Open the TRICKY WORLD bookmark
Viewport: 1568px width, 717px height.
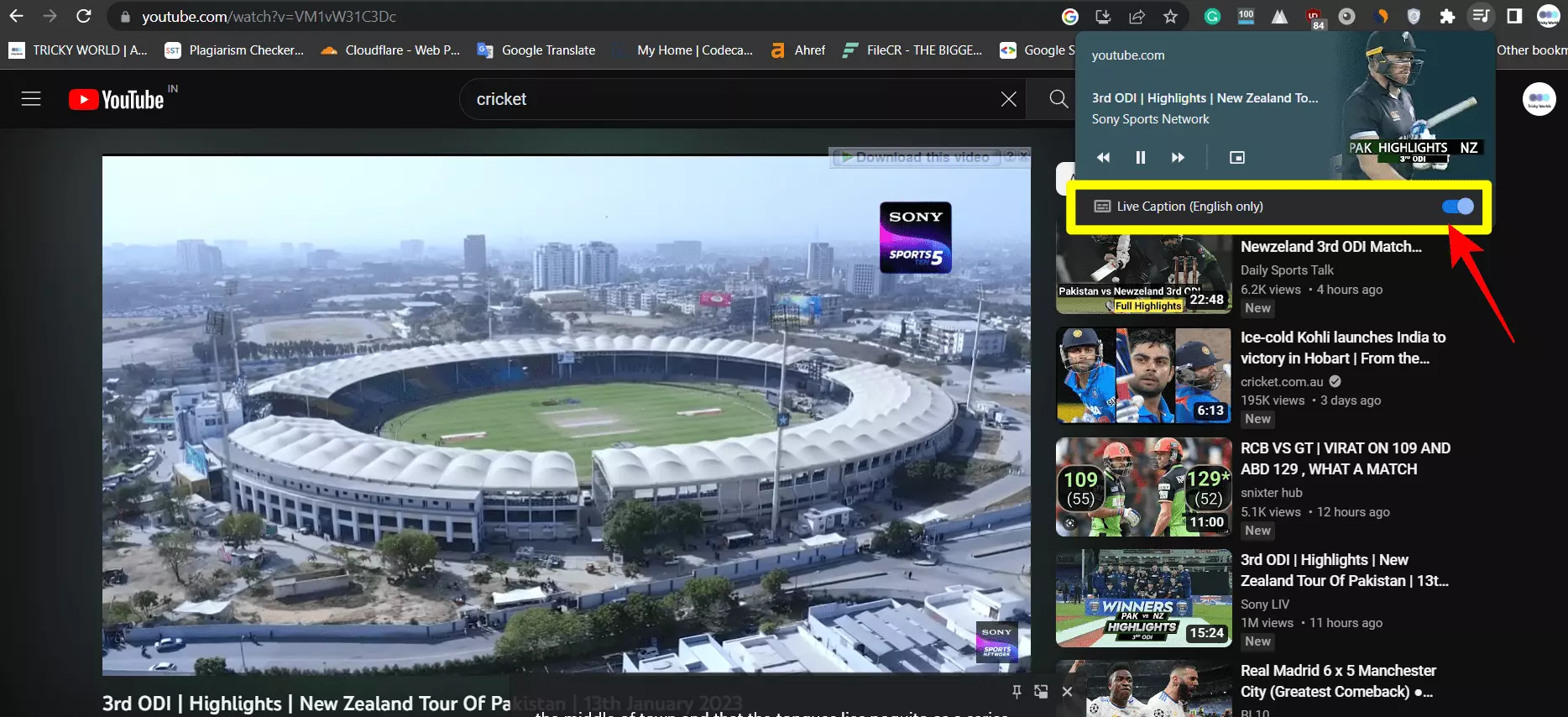[78, 50]
